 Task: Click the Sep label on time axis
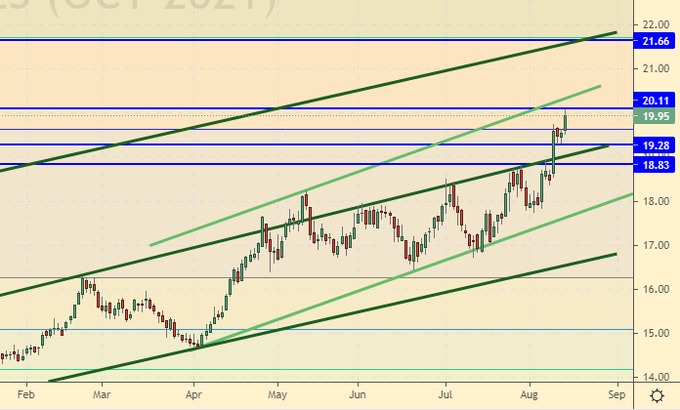click(x=617, y=394)
